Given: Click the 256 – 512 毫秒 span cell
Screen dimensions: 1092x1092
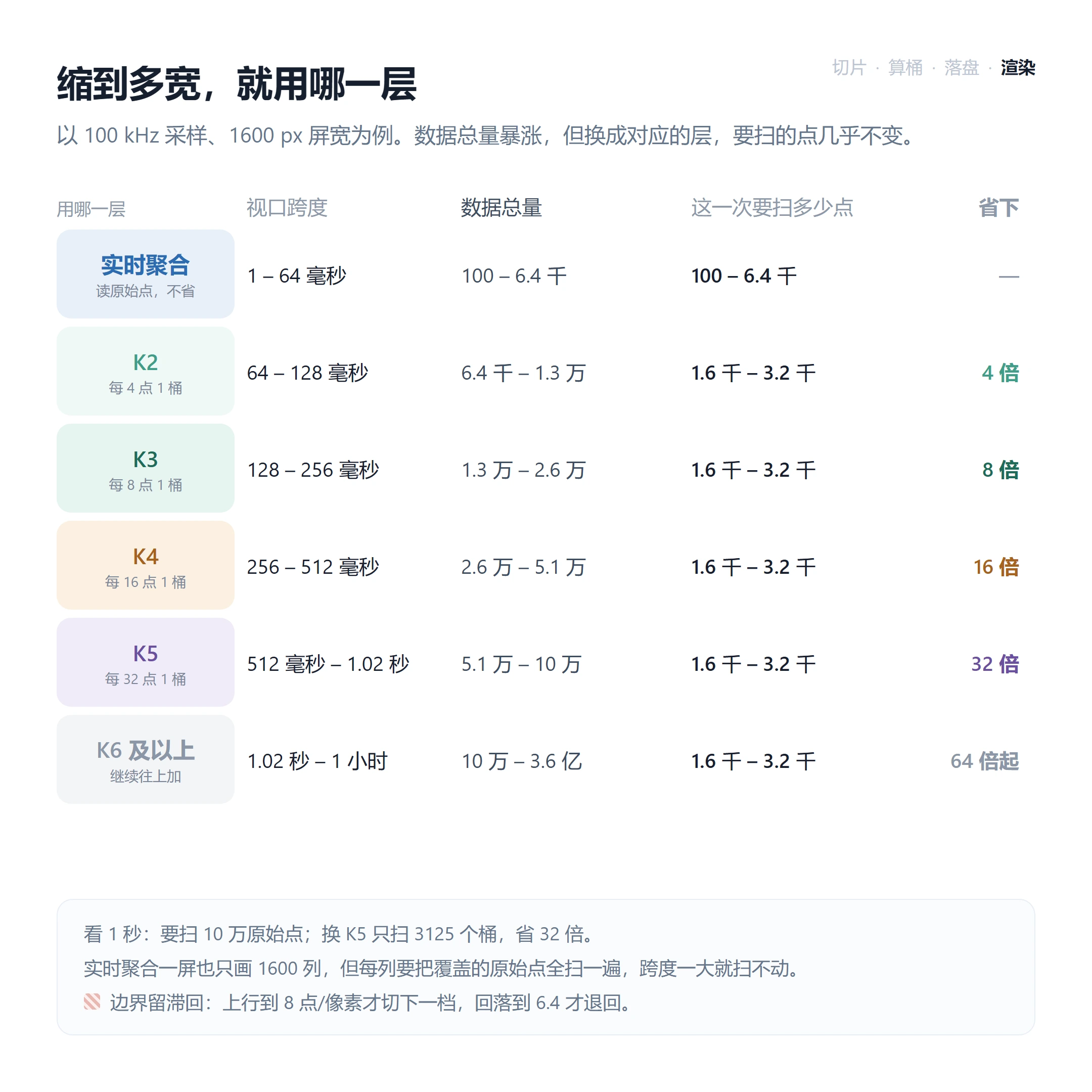Looking at the screenshot, I should click(313, 567).
